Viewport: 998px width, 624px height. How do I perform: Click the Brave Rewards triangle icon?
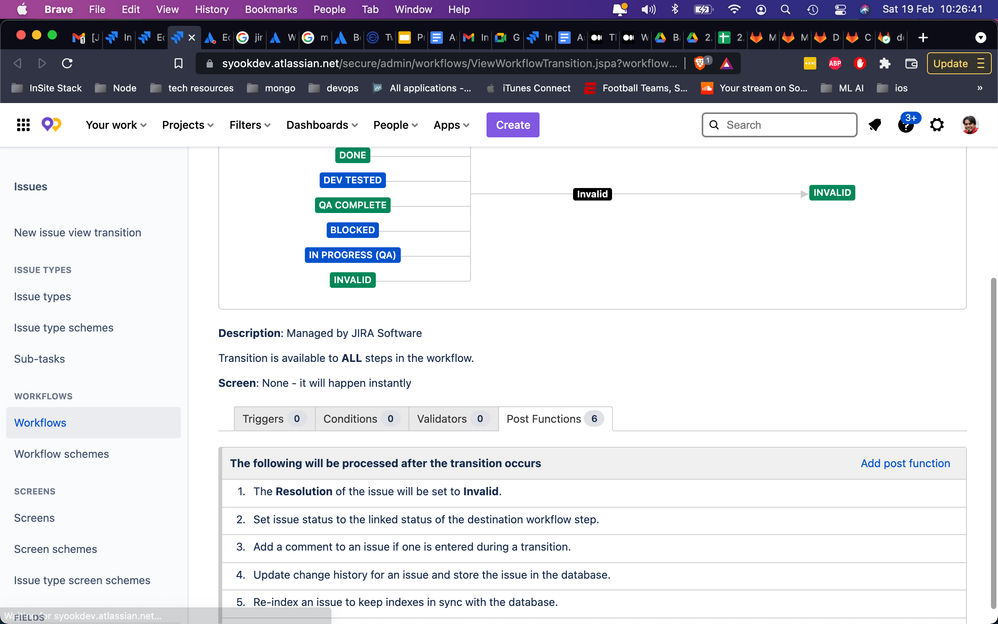(x=726, y=63)
